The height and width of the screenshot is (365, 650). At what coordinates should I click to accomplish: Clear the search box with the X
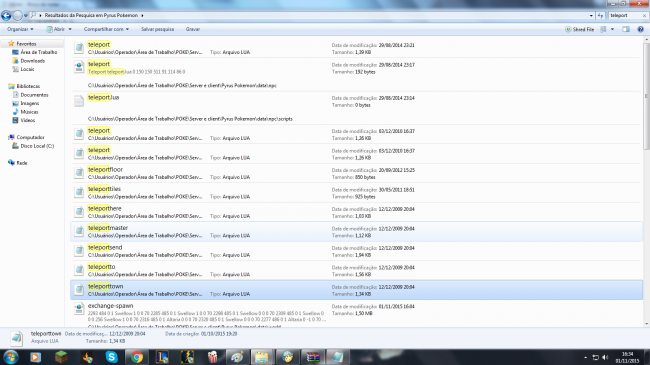pyautogui.click(x=645, y=15)
